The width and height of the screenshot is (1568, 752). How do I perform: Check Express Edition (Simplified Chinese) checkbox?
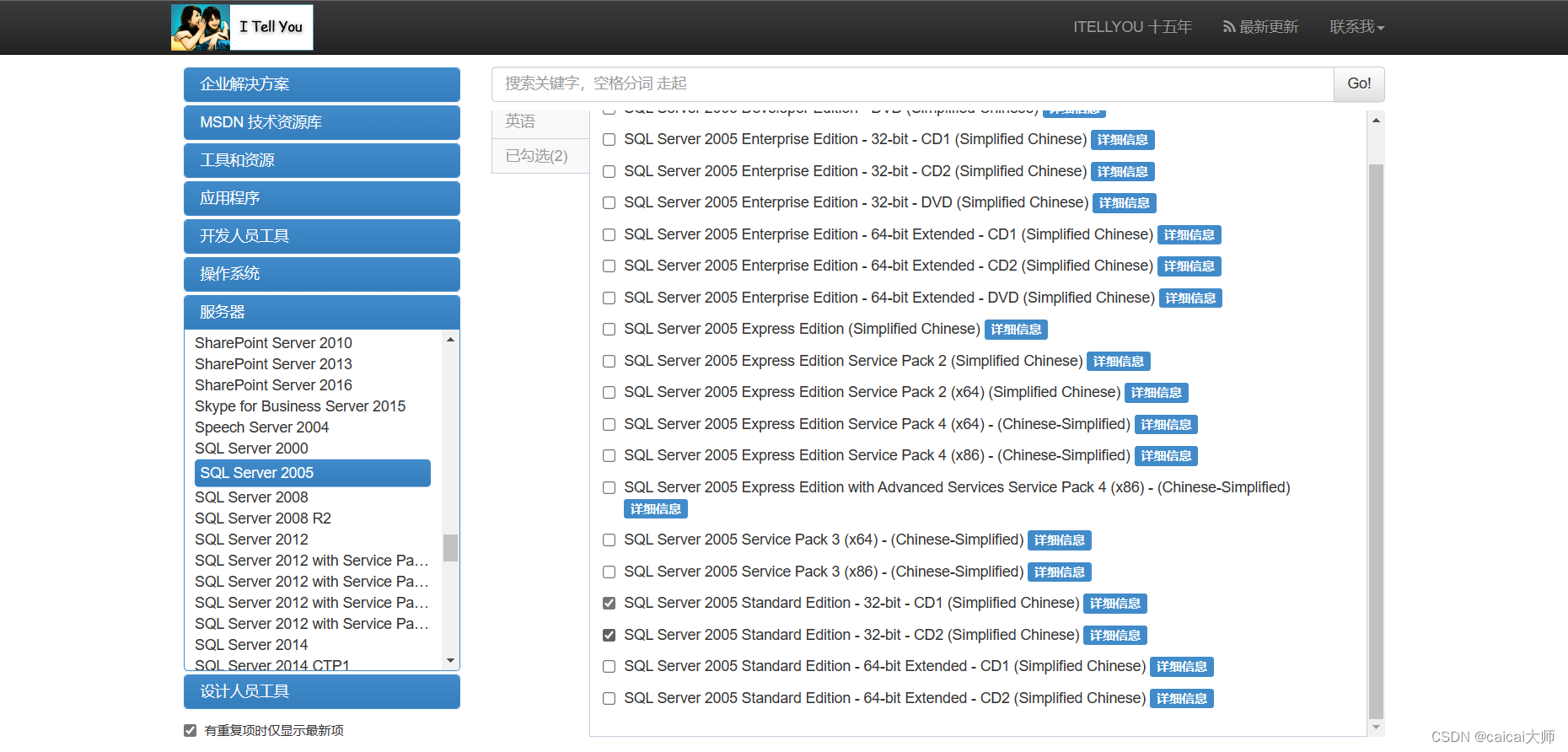click(x=609, y=330)
